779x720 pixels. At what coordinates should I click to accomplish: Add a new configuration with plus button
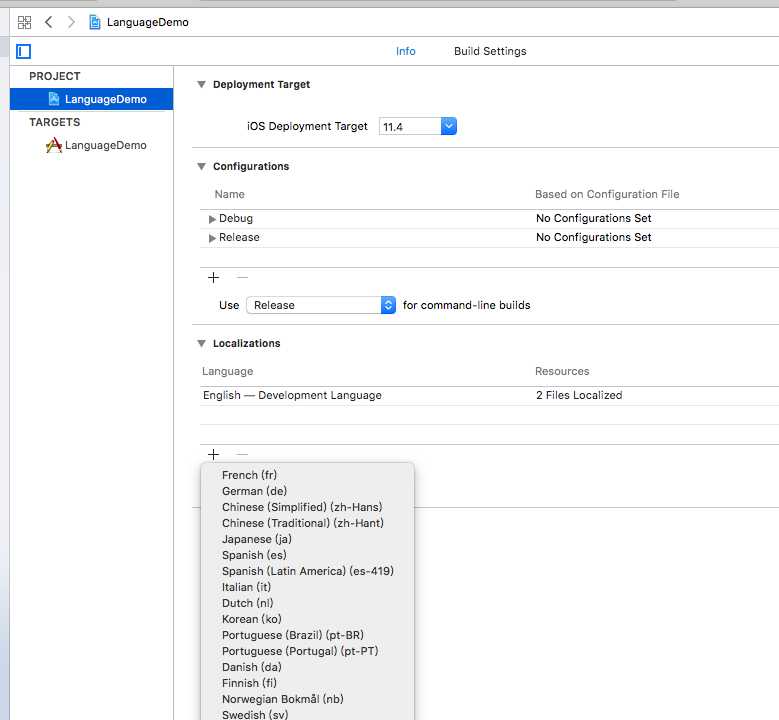point(214,277)
